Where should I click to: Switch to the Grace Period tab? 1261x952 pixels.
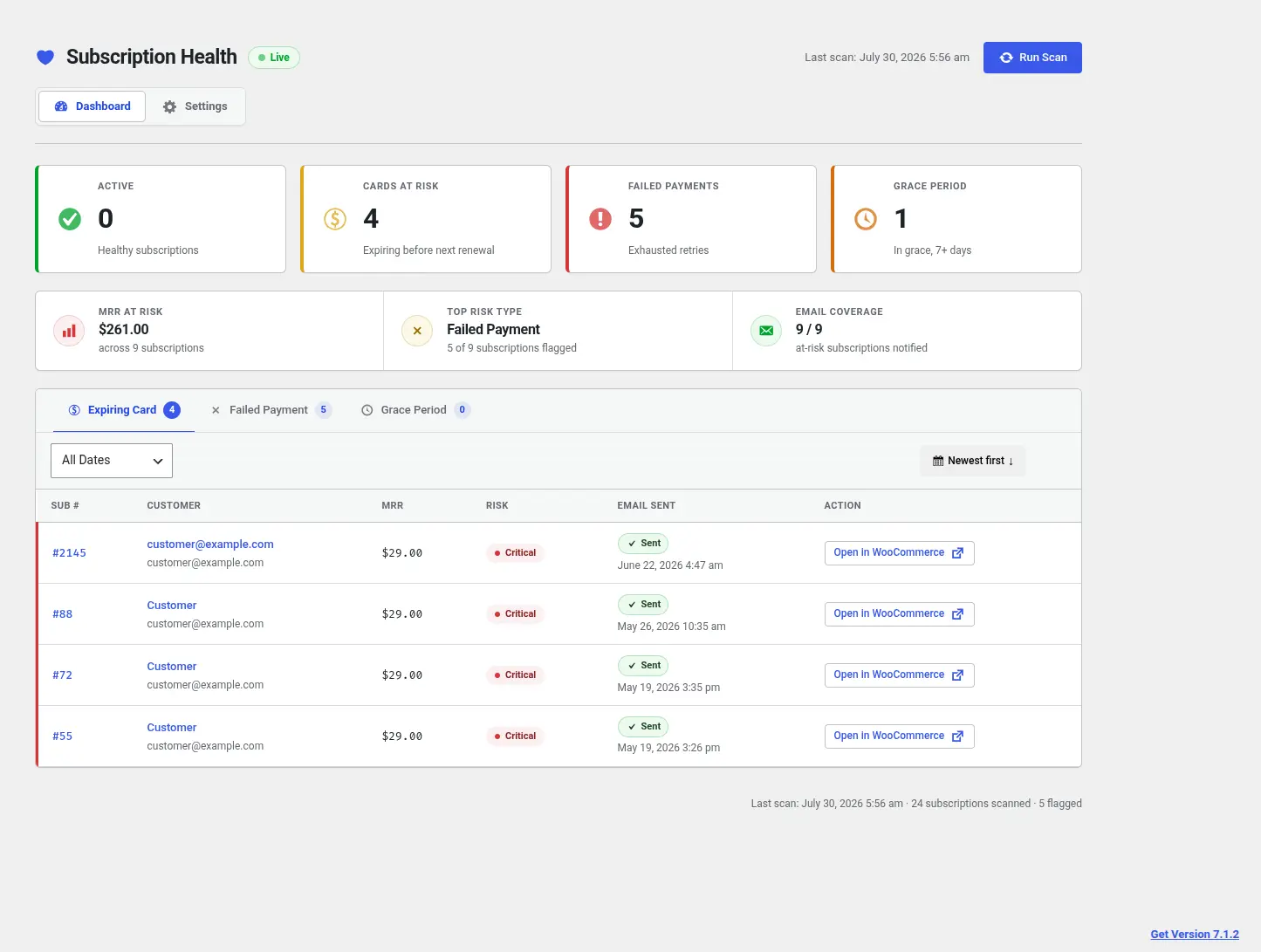click(x=415, y=410)
